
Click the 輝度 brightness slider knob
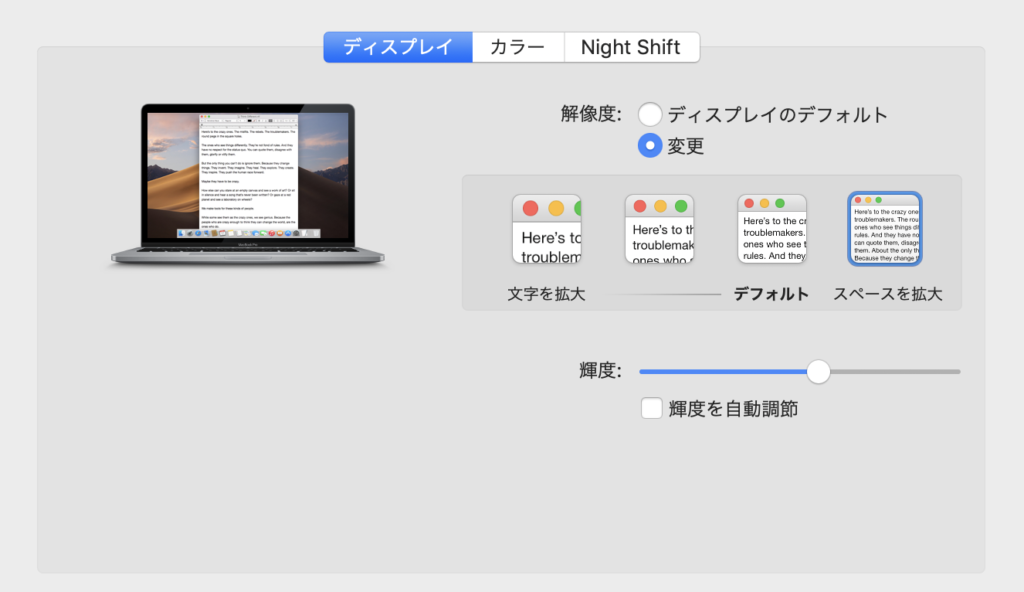(818, 371)
